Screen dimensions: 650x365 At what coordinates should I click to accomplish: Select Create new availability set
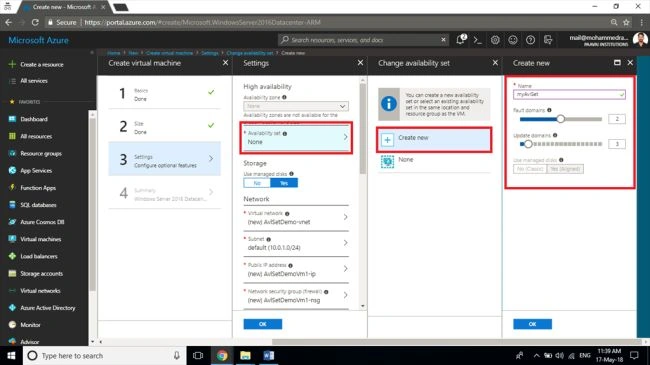tap(434, 140)
